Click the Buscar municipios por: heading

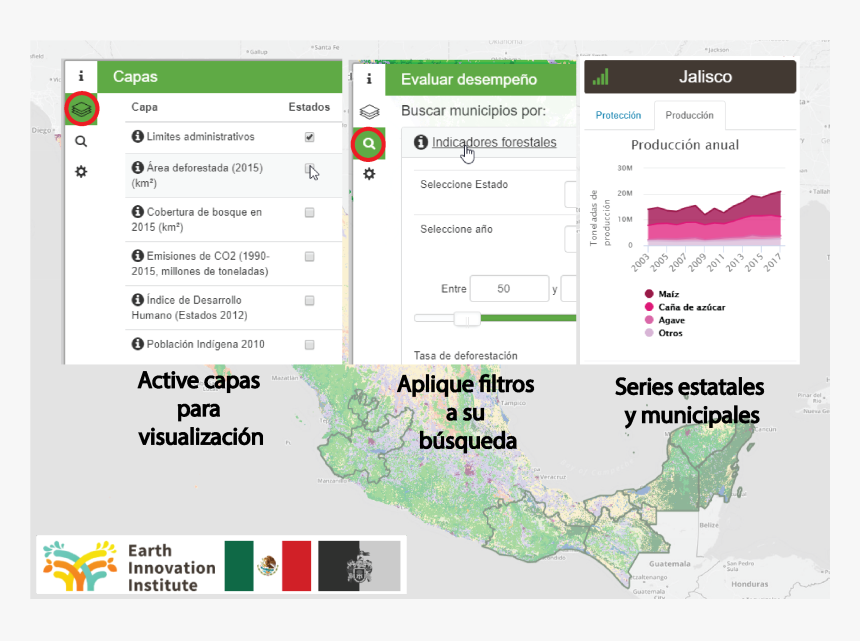(x=473, y=111)
